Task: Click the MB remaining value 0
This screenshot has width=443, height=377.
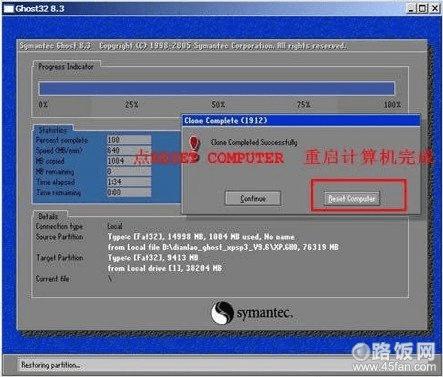Action: [129, 171]
